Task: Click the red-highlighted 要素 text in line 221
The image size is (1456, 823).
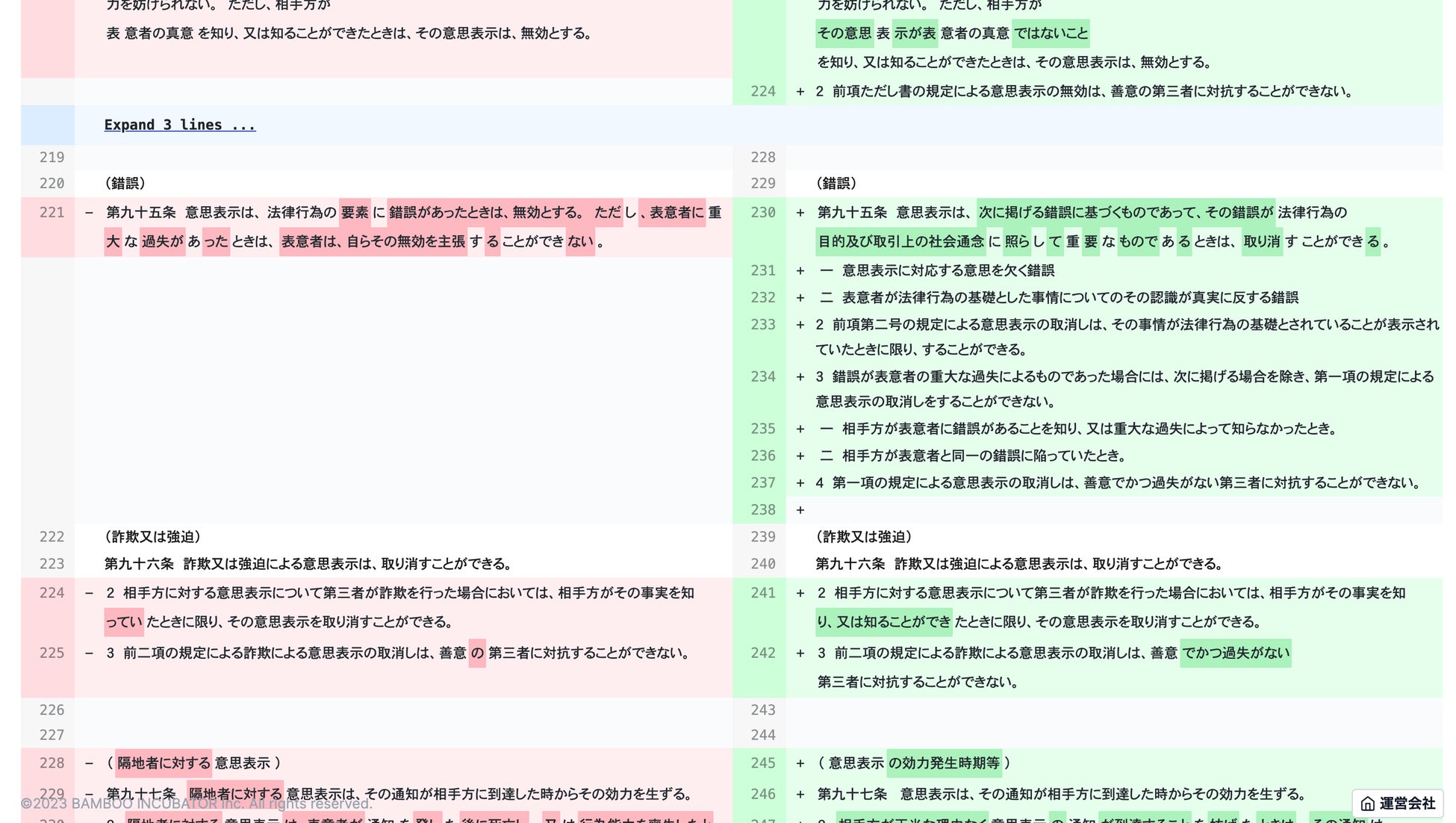Action: tap(355, 213)
